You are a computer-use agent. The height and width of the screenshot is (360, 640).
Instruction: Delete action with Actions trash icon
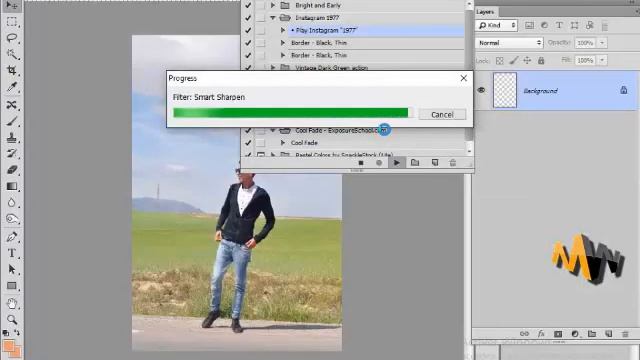point(453,162)
